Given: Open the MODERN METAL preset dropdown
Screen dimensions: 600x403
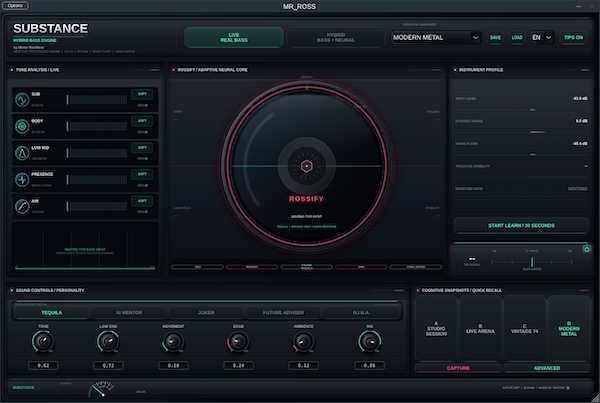Looking at the screenshot, I should pos(436,38).
